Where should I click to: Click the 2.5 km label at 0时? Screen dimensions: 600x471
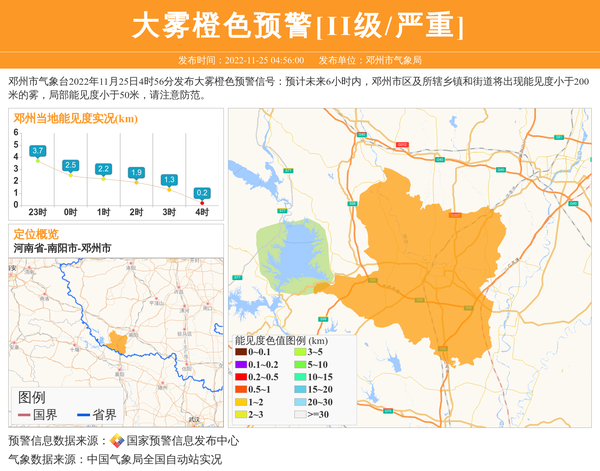point(70,165)
